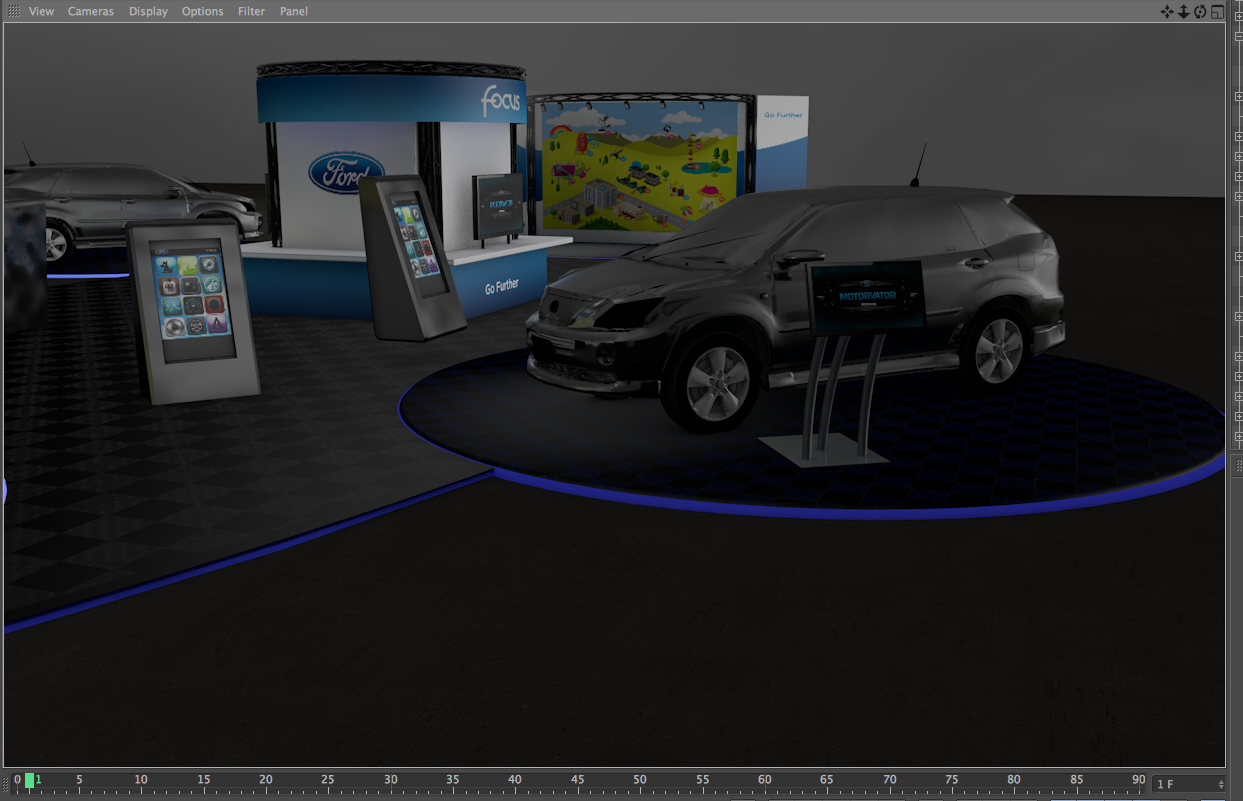This screenshot has width=1243, height=801.
Task: Open the View menu
Action: tap(41, 11)
